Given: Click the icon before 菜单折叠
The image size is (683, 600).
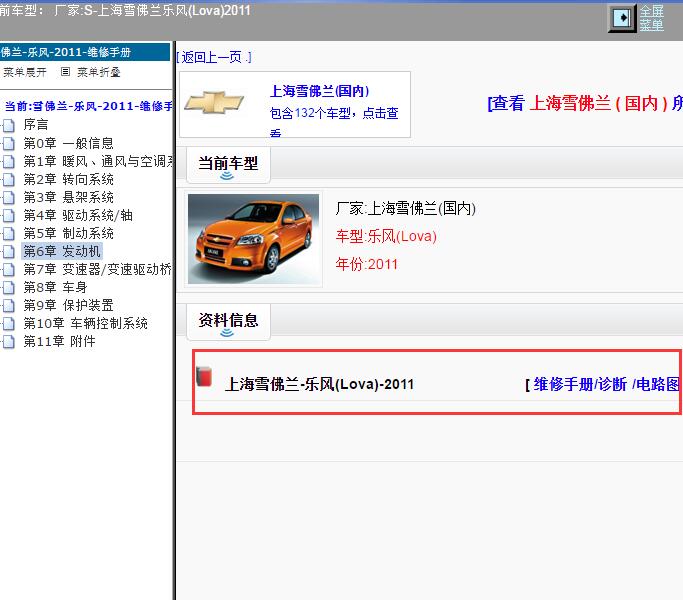Looking at the screenshot, I should coord(65,71).
